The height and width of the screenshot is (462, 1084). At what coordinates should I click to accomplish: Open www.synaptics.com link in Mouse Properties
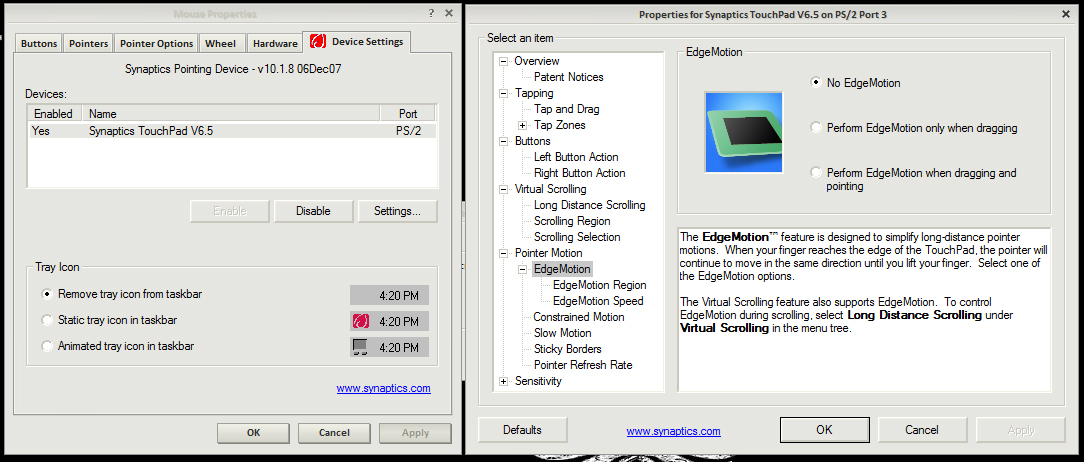coord(384,389)
